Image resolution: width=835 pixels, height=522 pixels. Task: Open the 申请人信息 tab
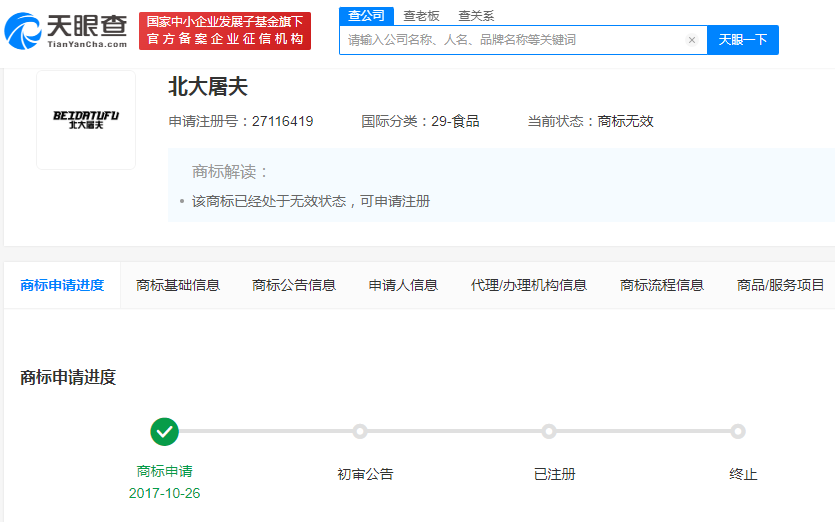click(x=403, y=285)
